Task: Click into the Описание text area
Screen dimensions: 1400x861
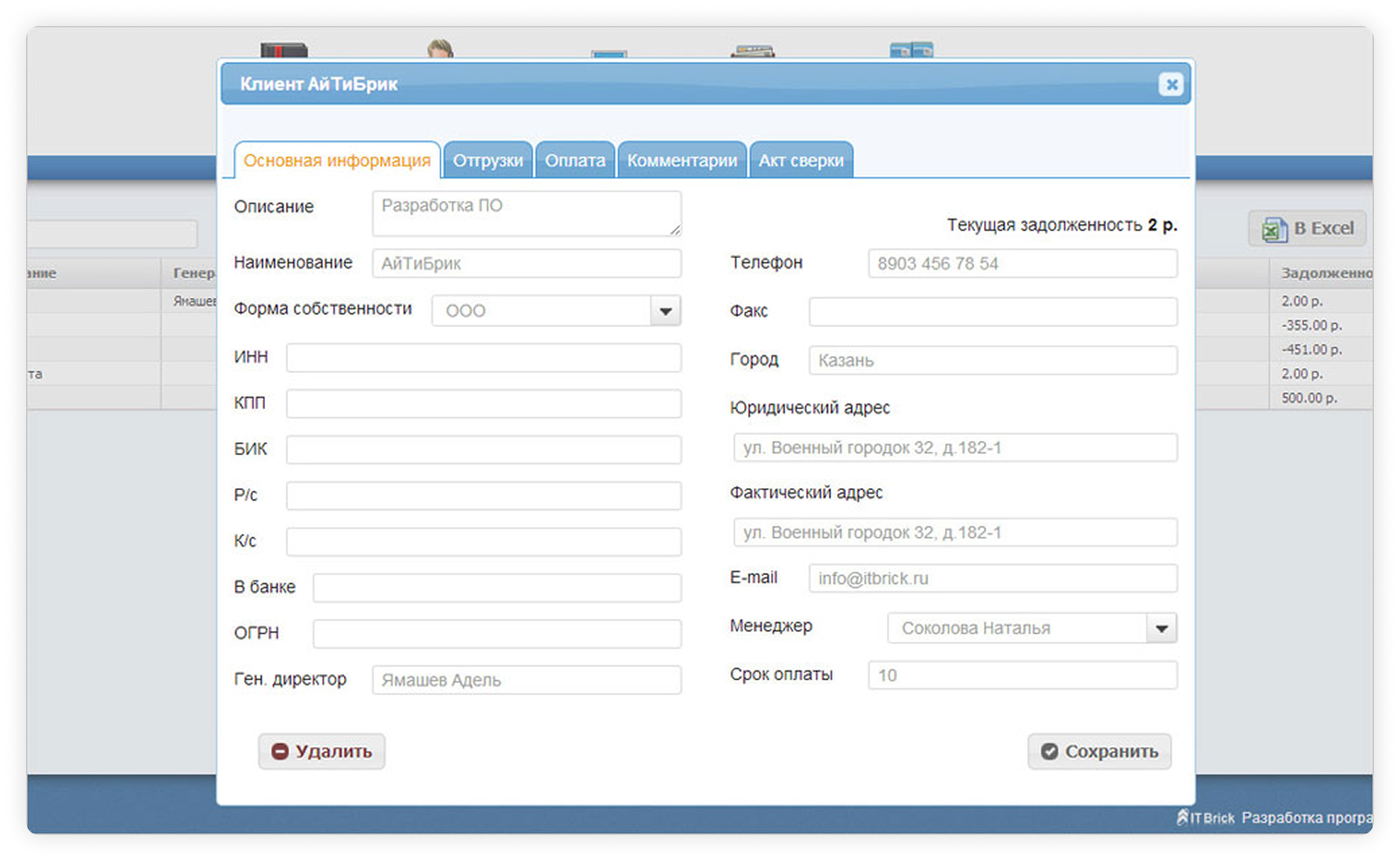Action: point(526,214)
